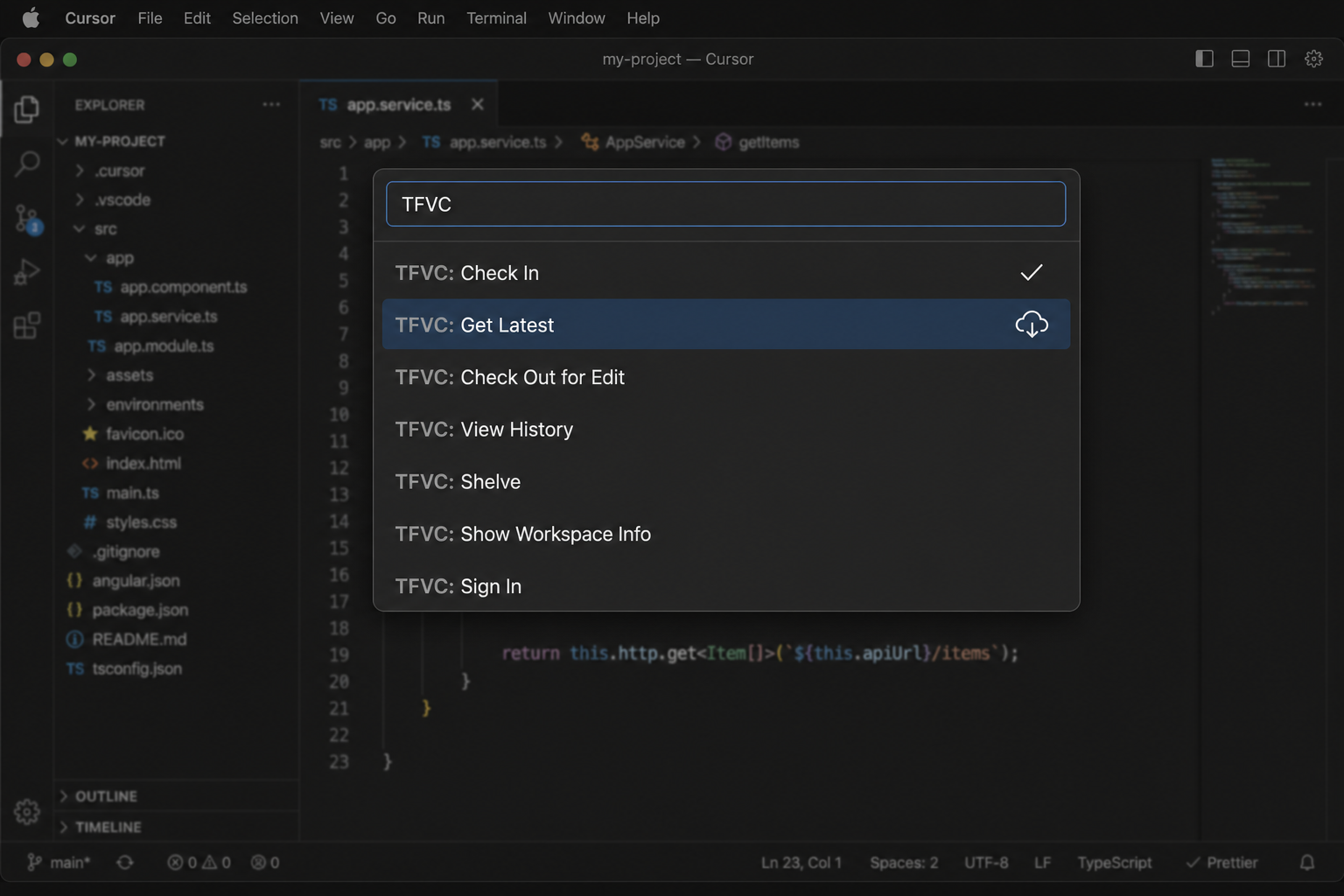The image size is (1344, 896).
Task: Click the command palette TFVC input field
Action: (x=726, y=204)
